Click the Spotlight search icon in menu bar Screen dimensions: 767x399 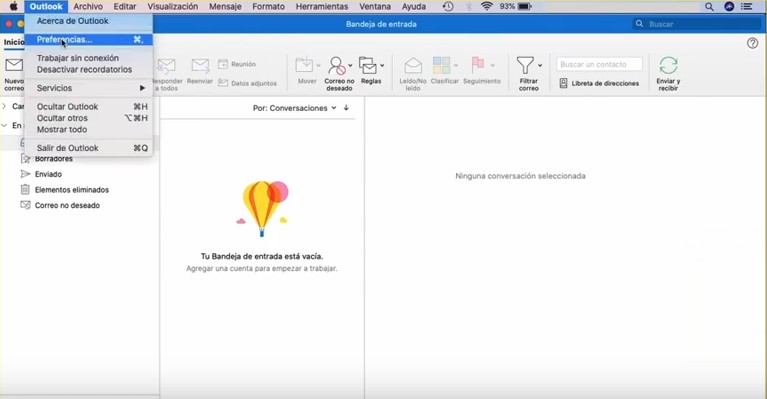pos(709,6)
